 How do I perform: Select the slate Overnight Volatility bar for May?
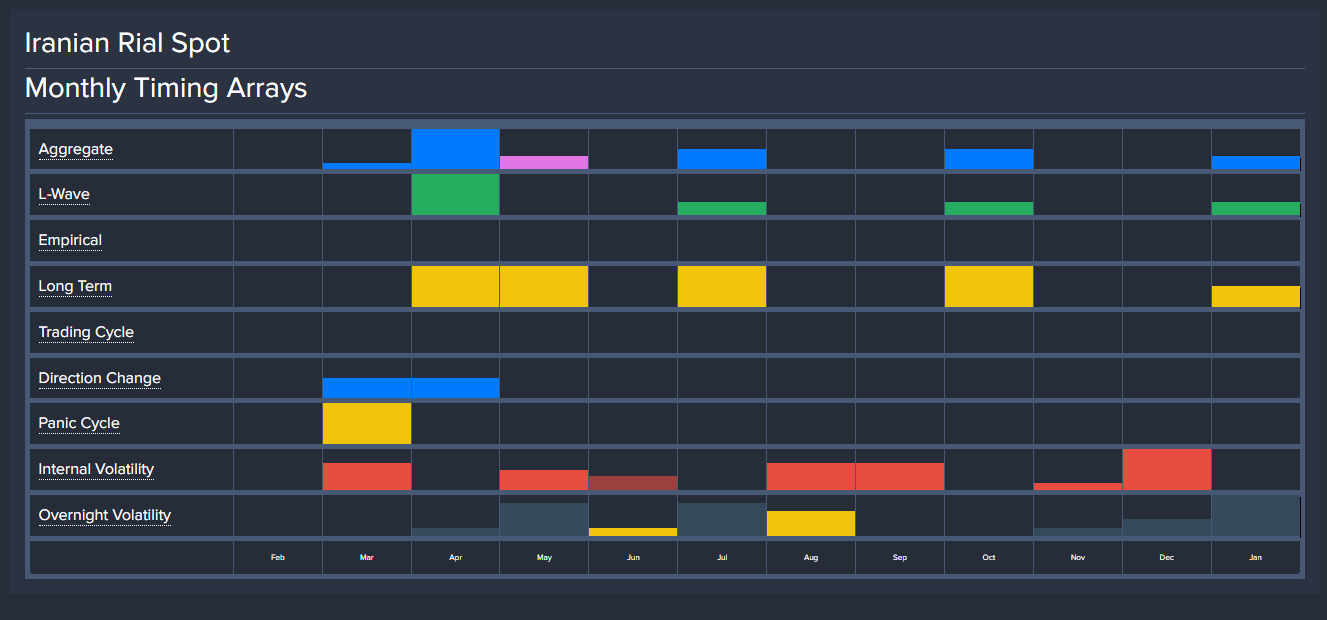tap(544, 519)
